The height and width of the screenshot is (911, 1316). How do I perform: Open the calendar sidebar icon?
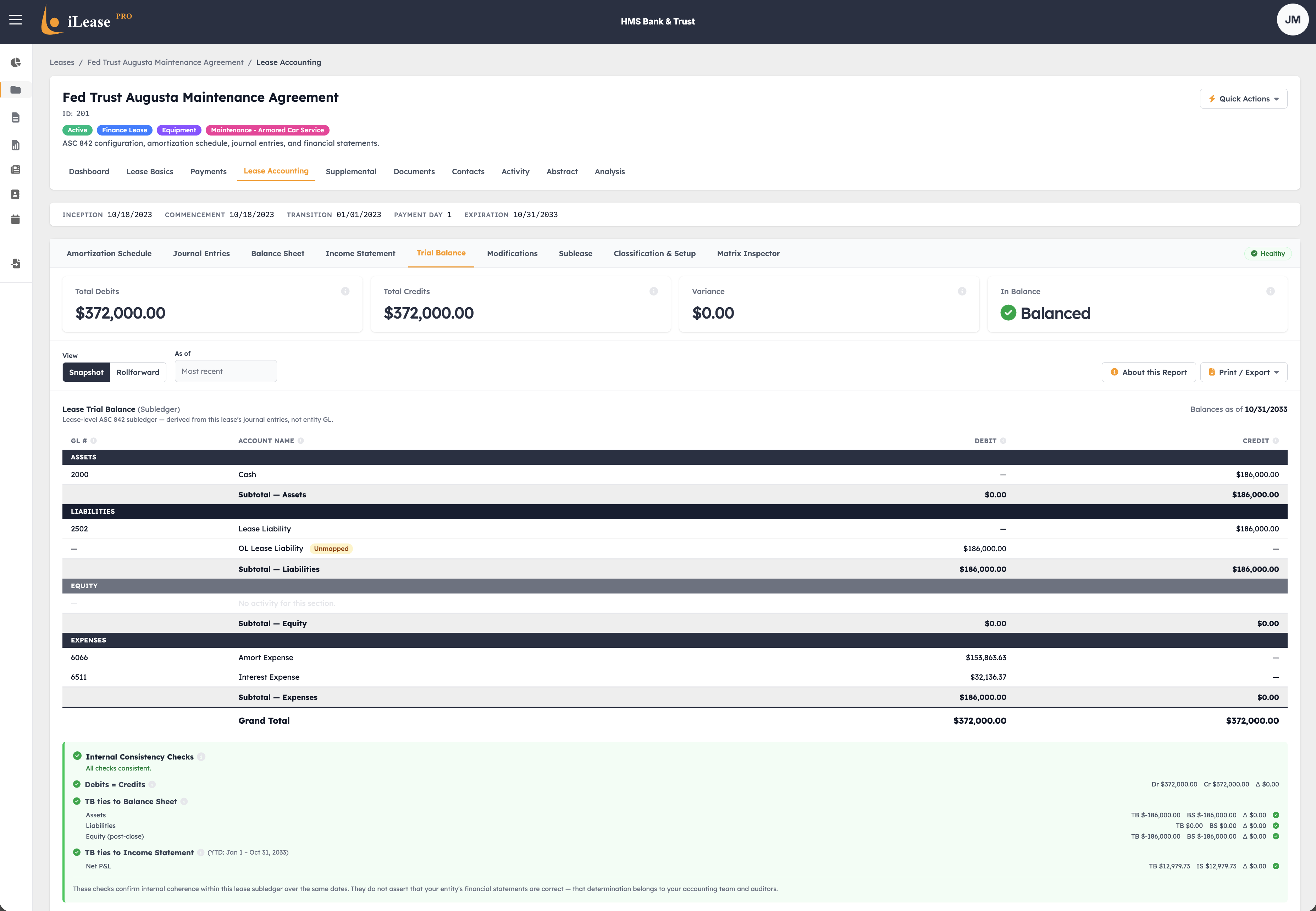point(16,219)
